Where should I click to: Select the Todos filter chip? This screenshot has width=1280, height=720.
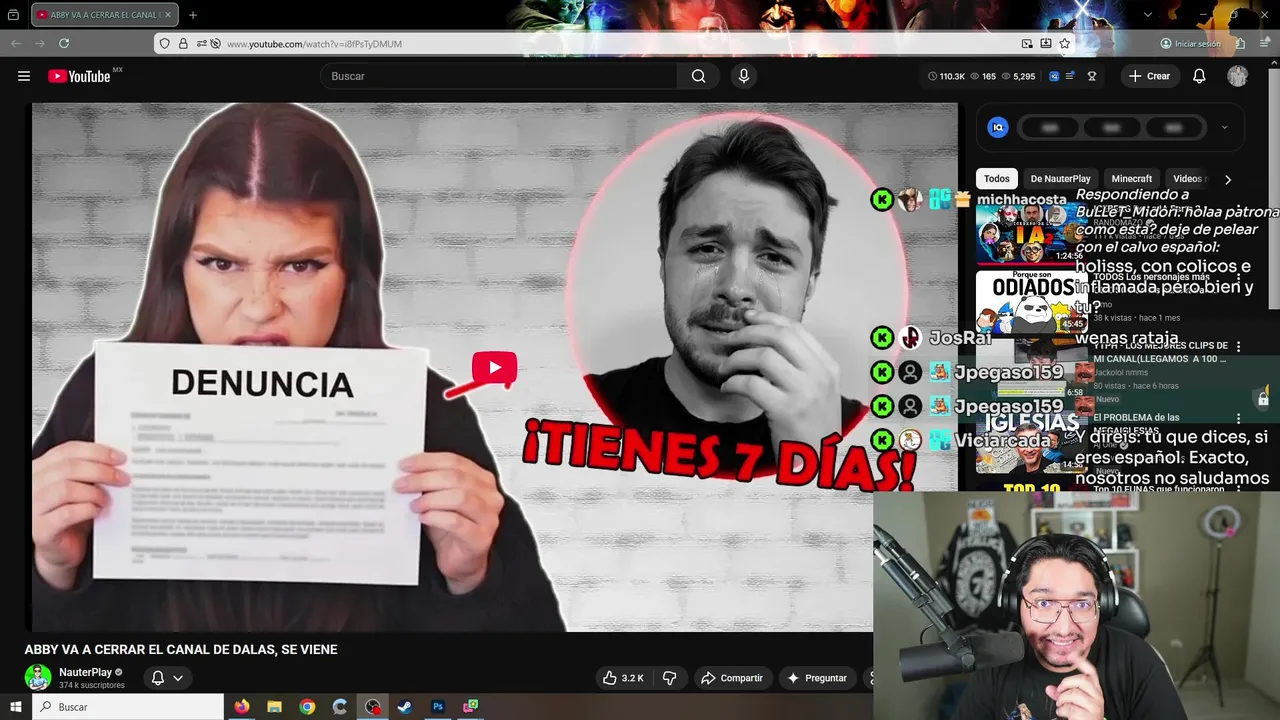(997, 179)
